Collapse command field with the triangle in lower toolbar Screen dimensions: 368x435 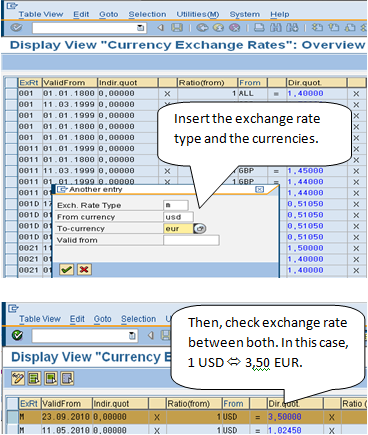[151, 335]
